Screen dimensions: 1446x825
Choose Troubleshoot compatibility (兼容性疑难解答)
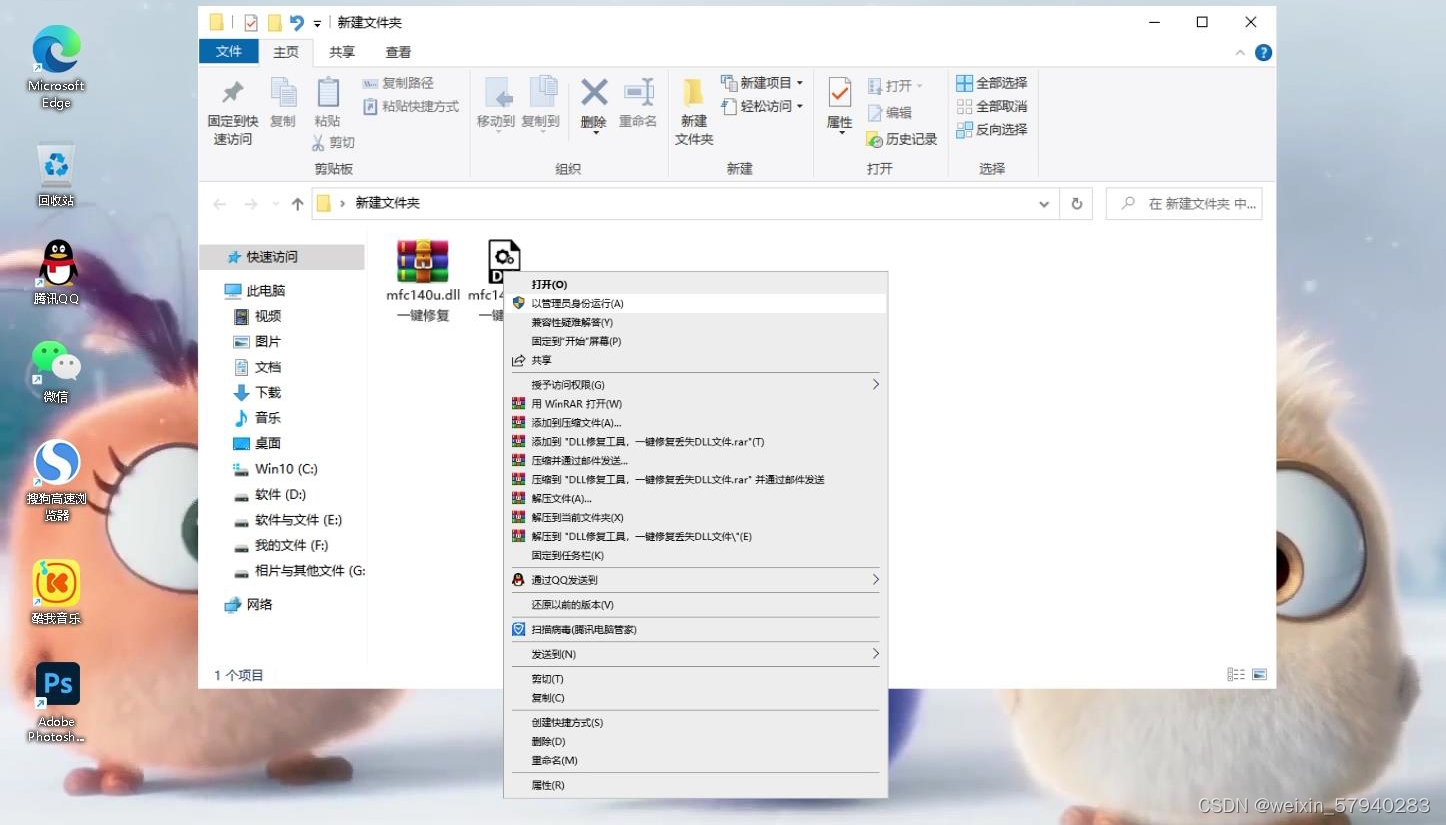[695, 323]
